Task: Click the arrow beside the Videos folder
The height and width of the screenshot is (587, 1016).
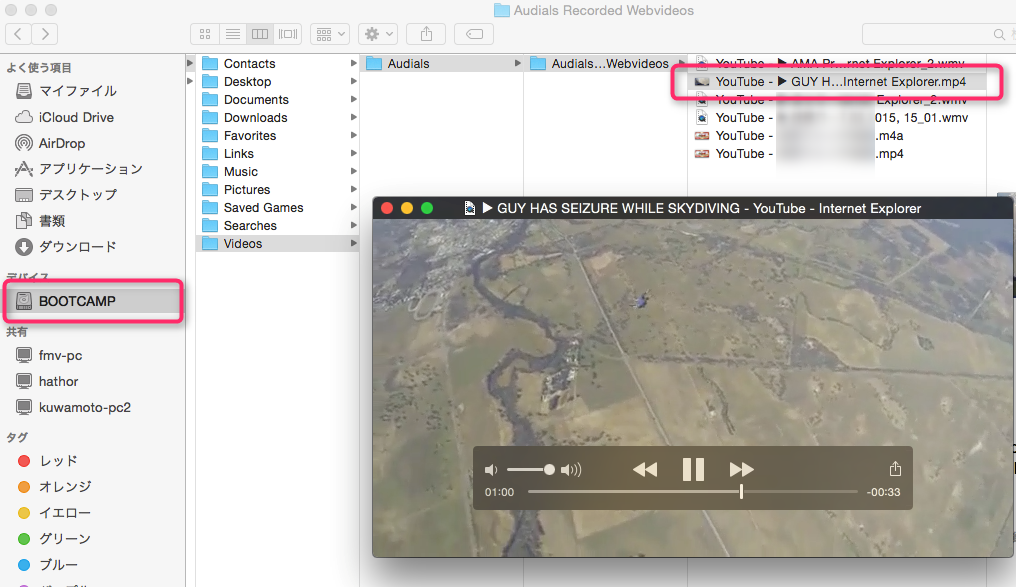Action: [x=354, y=244]
